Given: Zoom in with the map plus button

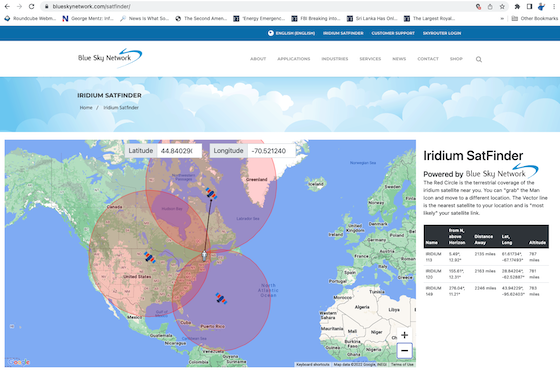Looking at the screenshot, I should (x=404, y=335).
